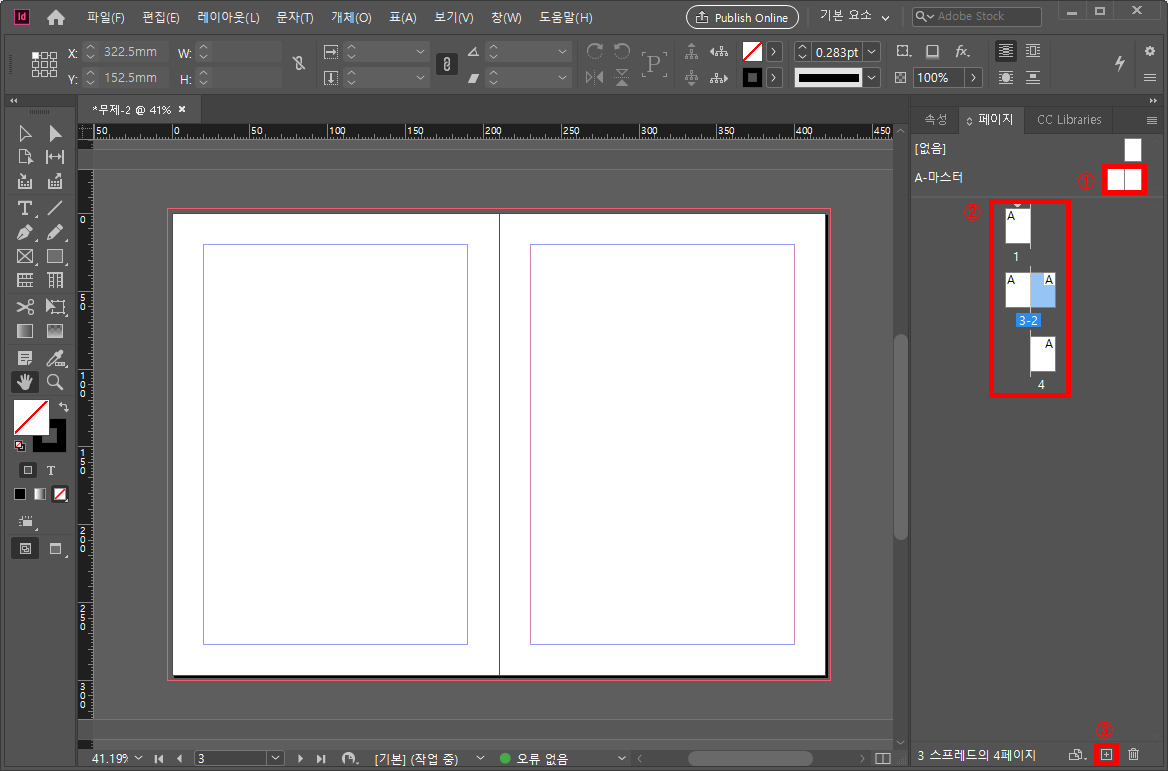Image resolution: width=1168 pixels, height=771 pixels.
Task: Open the preflight profile dropdown
Action: tap(480, 758)
